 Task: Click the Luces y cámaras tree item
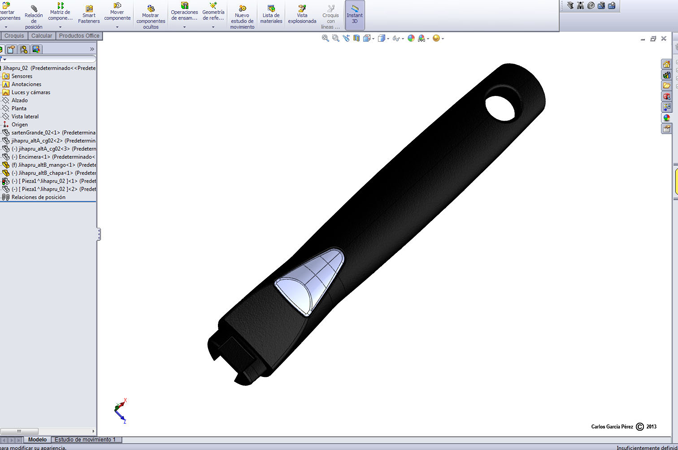30,92
